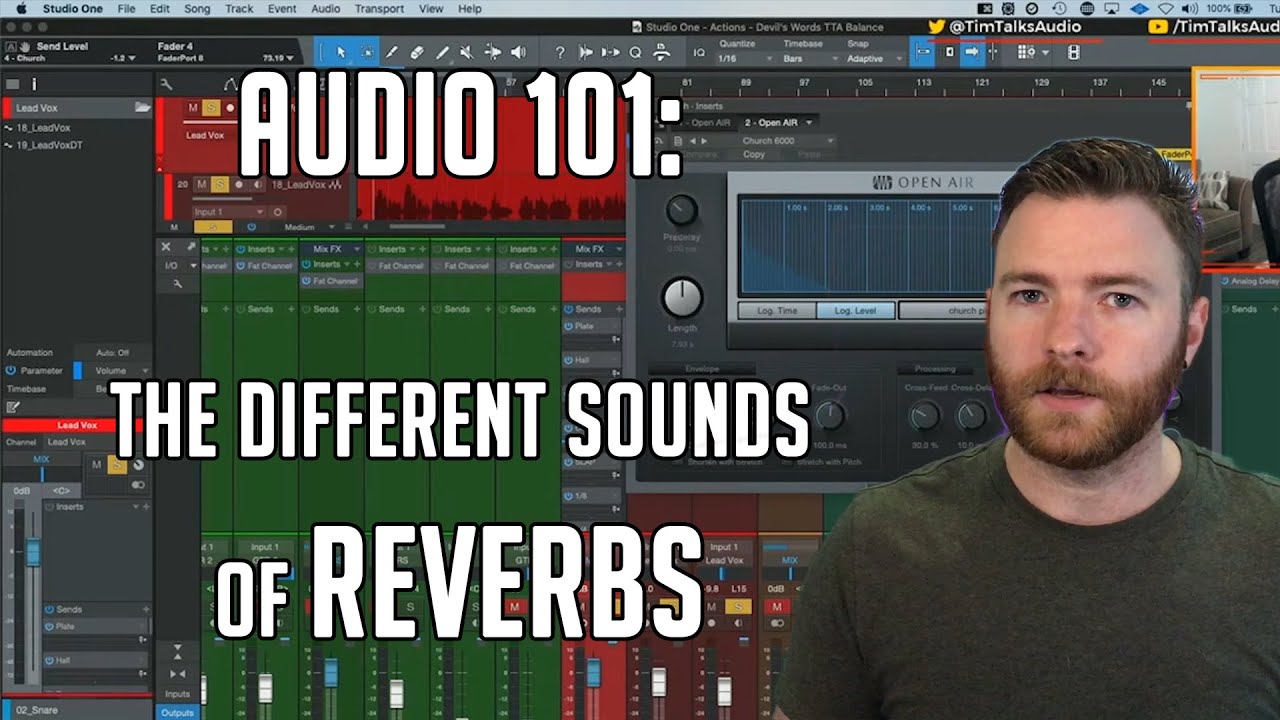This screenshot has height=720, width=1280.
Task: Toggle Log. Level display in Open Air
Action: coord(855,311)
